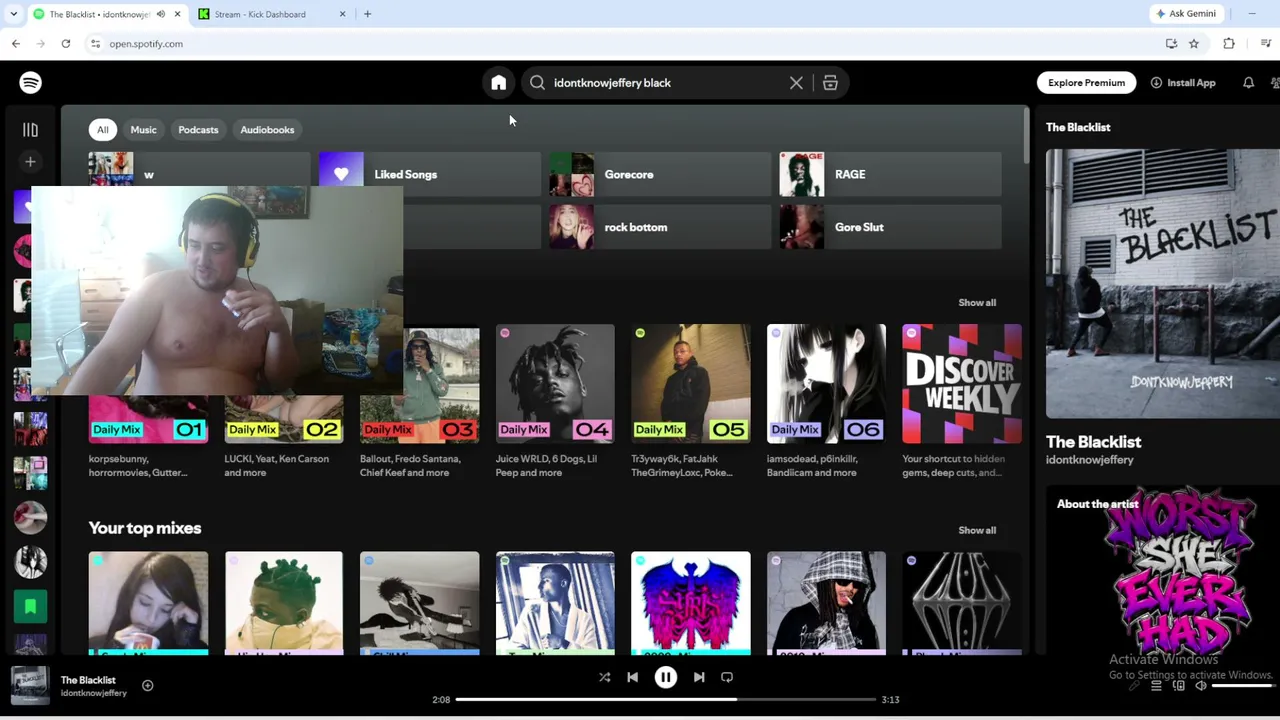Open the green bookmark item in the sidebar

coord(30,606)
